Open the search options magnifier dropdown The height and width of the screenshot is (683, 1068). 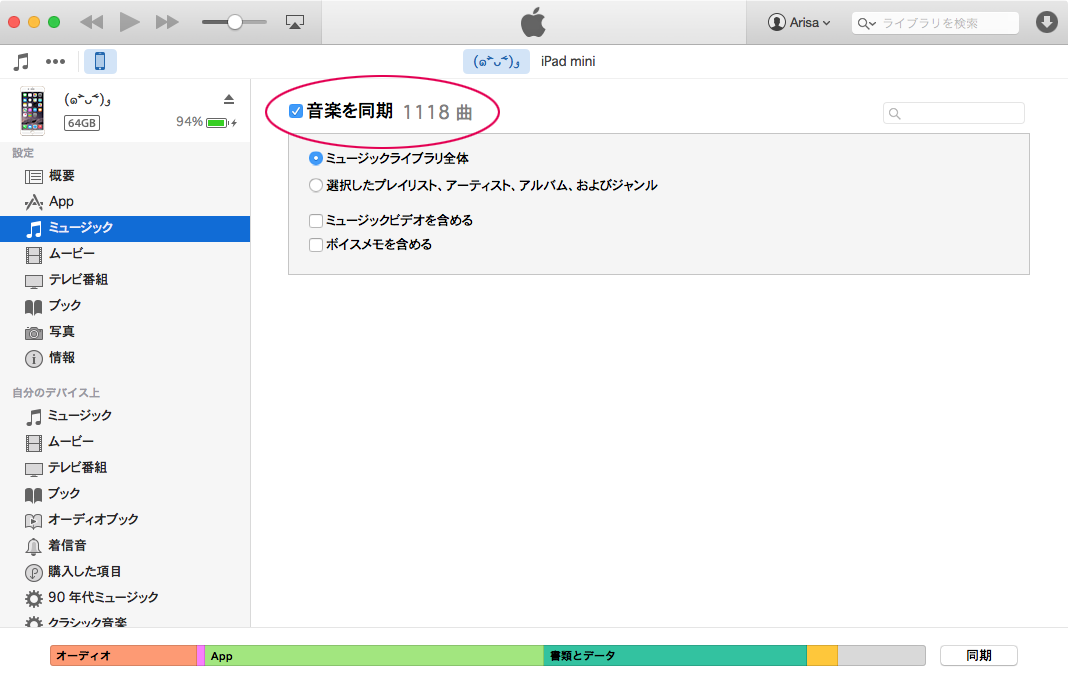[x=866, y=24]
